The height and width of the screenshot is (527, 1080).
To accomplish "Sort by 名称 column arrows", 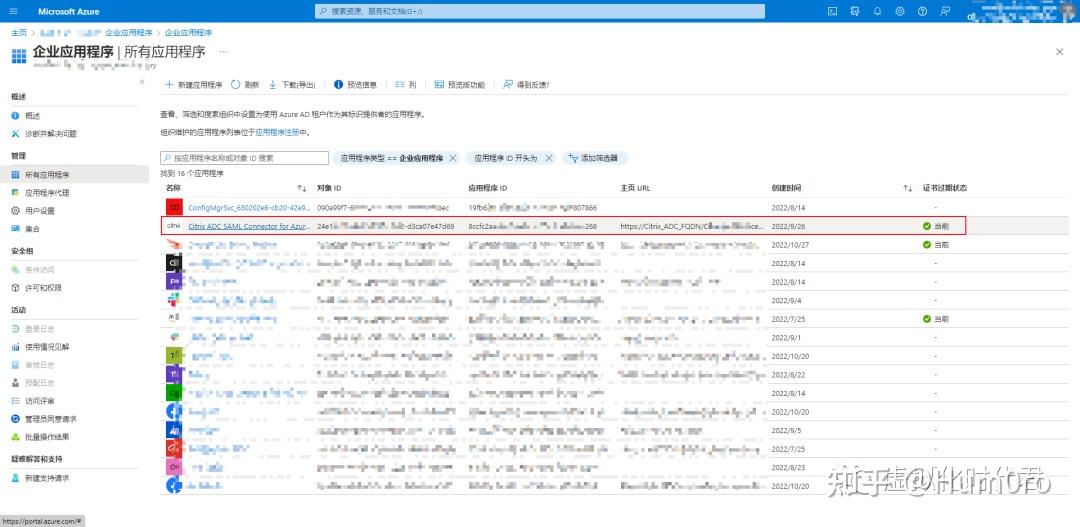I will point(302,188).
